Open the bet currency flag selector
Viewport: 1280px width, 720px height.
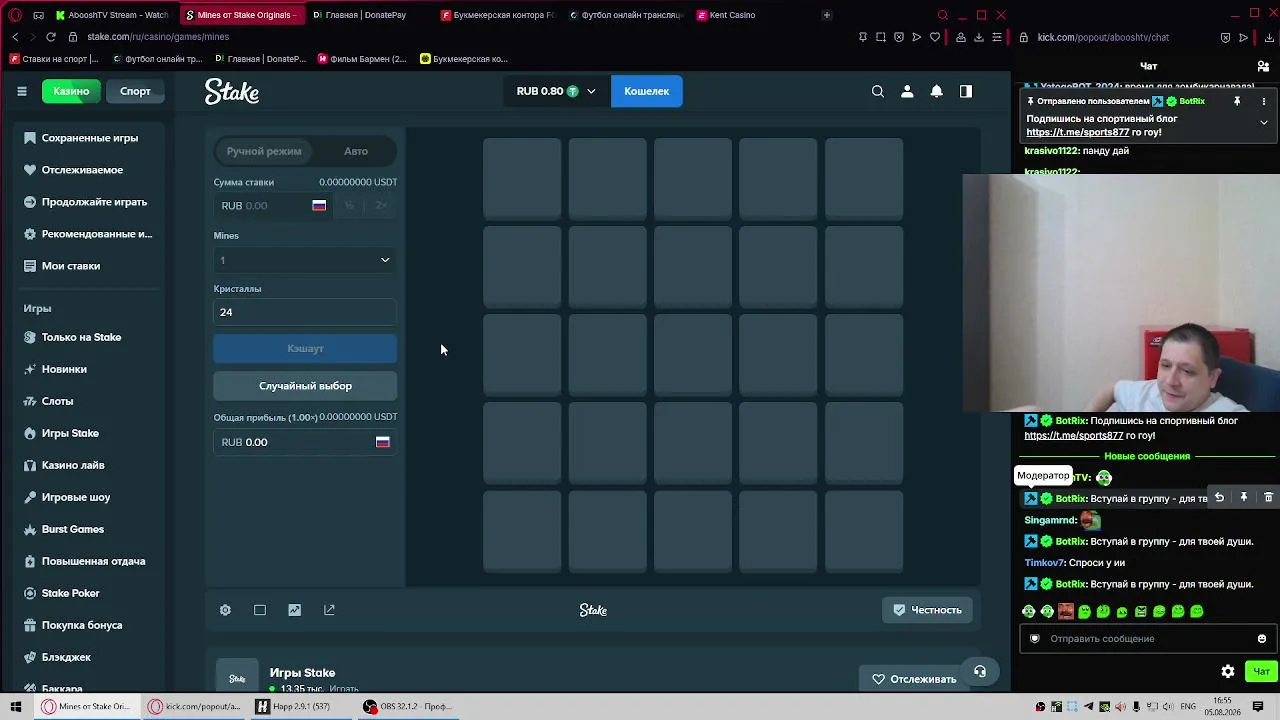pos(319,206)
